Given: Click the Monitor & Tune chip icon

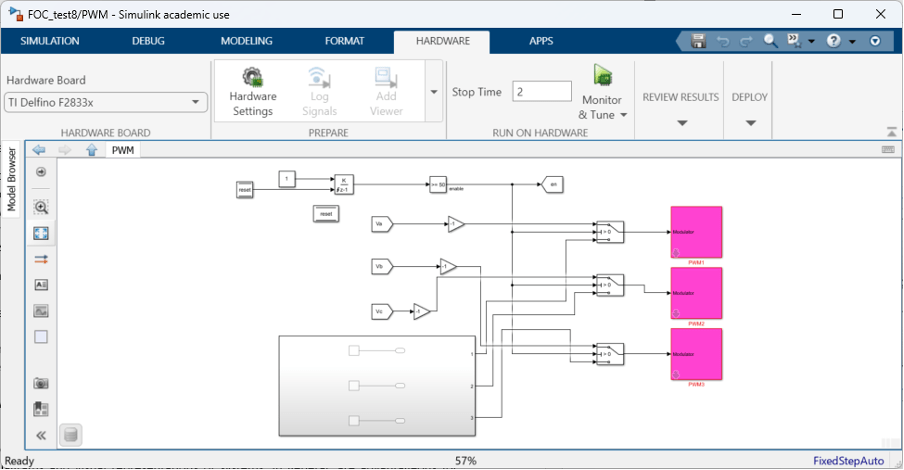Looking at the screenshot, I should point(602,76).
